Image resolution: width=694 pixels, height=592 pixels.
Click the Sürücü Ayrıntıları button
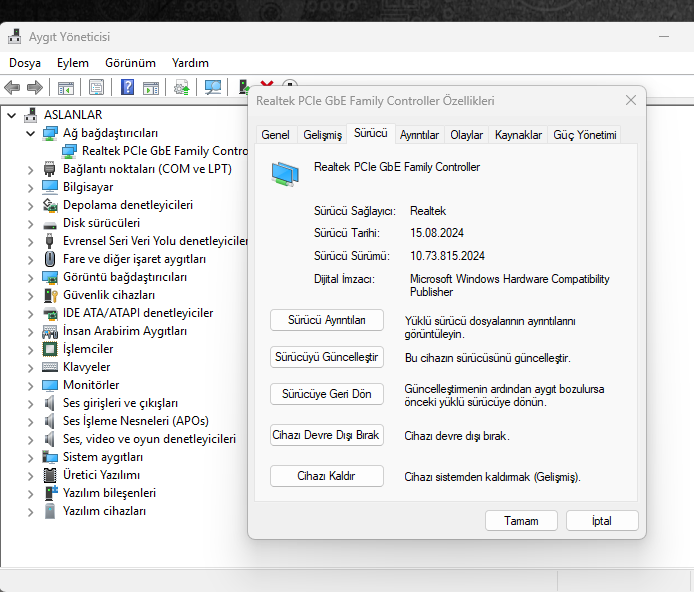tap(327, 320)
